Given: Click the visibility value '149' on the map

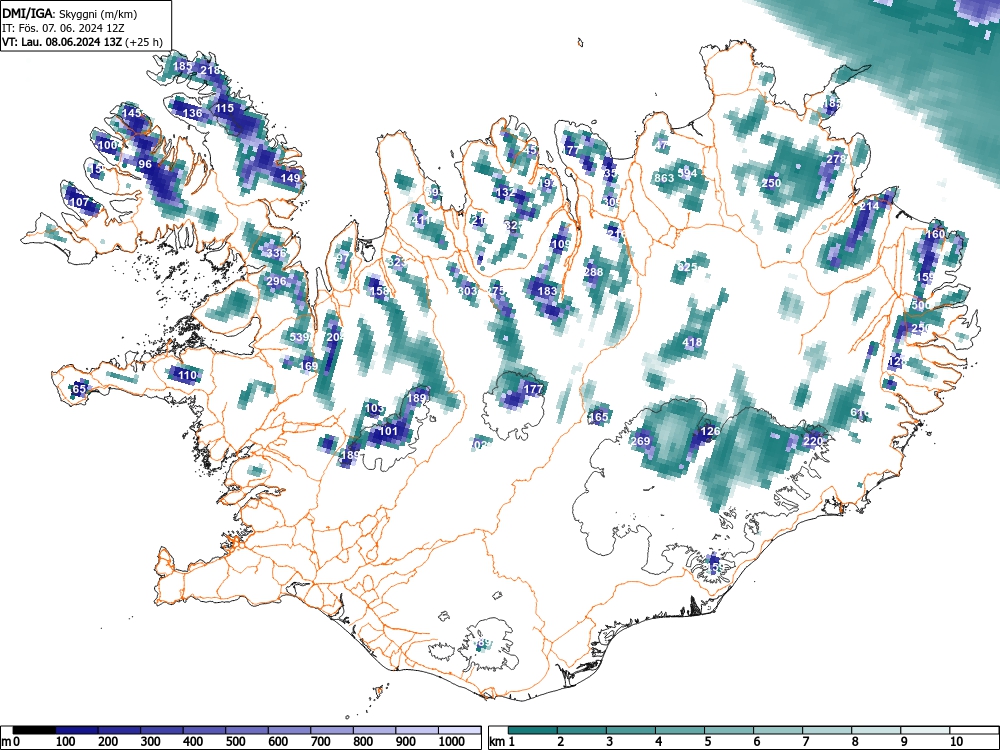Looking at the screenshot, I should coord(290,178).
